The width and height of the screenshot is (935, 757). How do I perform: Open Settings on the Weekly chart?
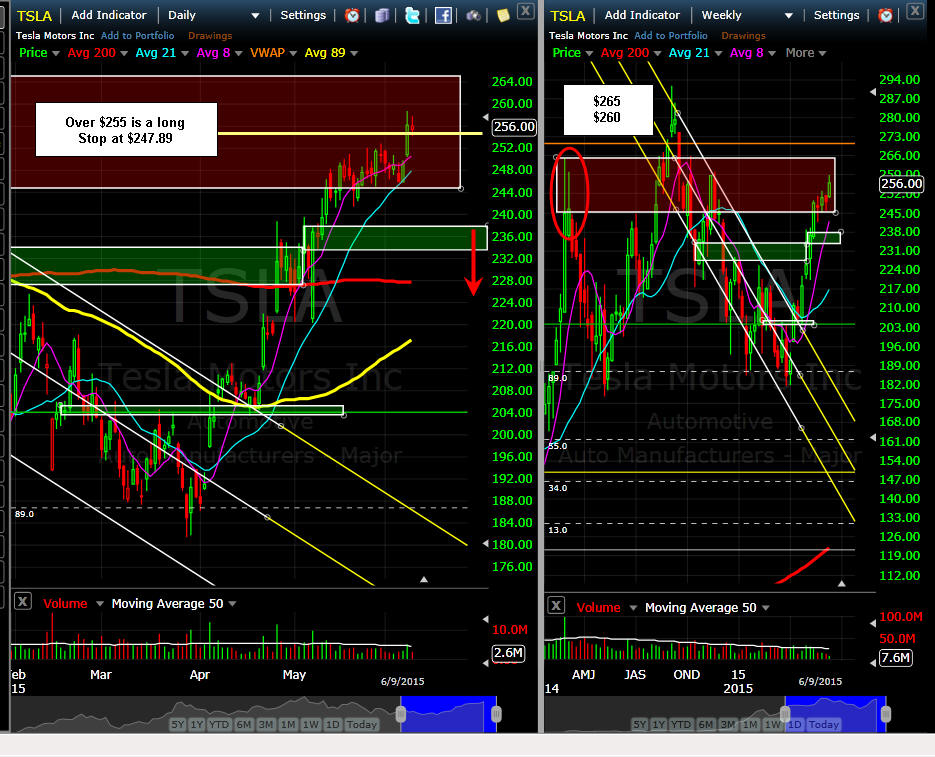[x=836, y=15]
